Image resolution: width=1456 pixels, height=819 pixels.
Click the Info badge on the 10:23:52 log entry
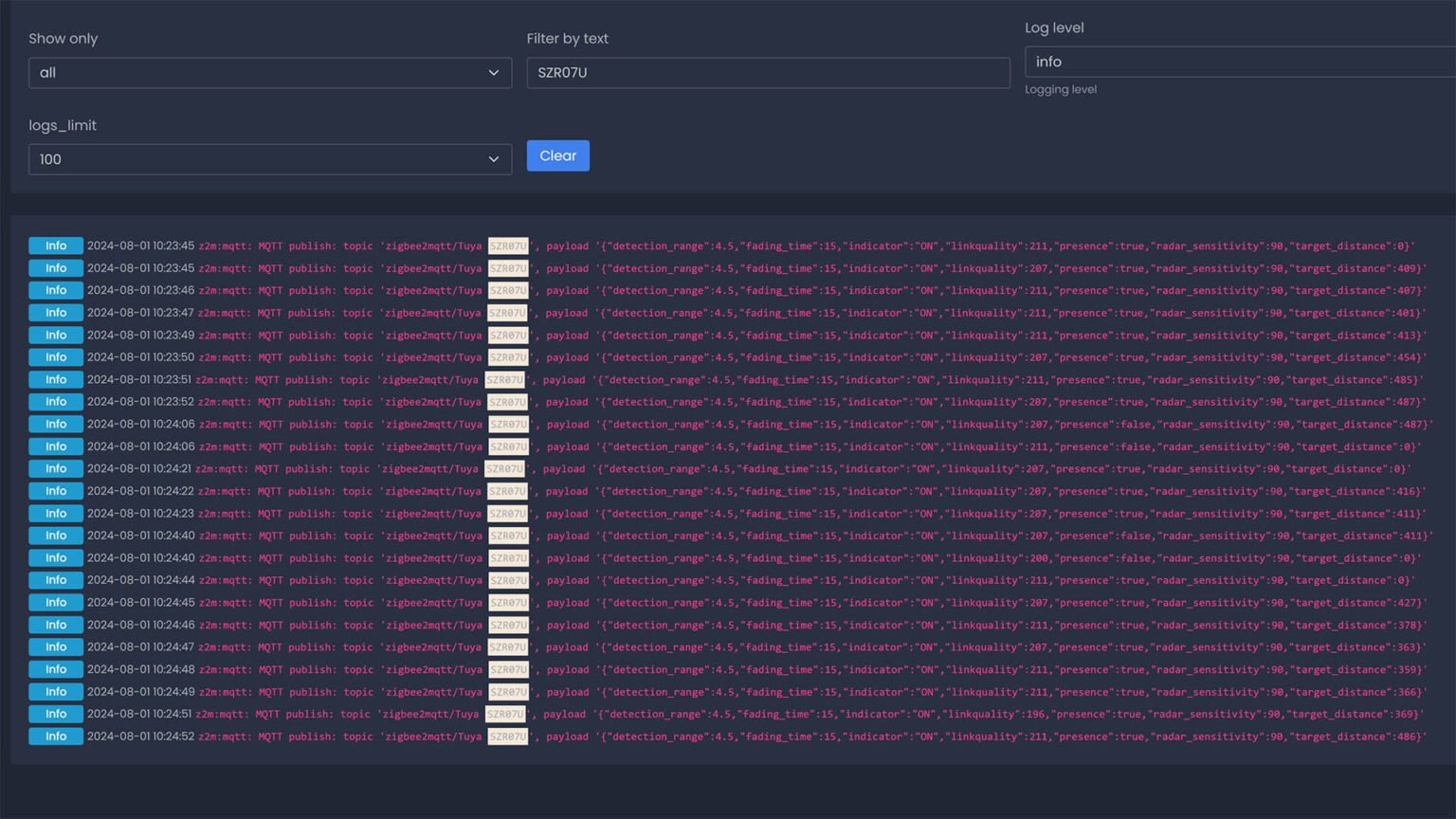[x=56, y=402]
